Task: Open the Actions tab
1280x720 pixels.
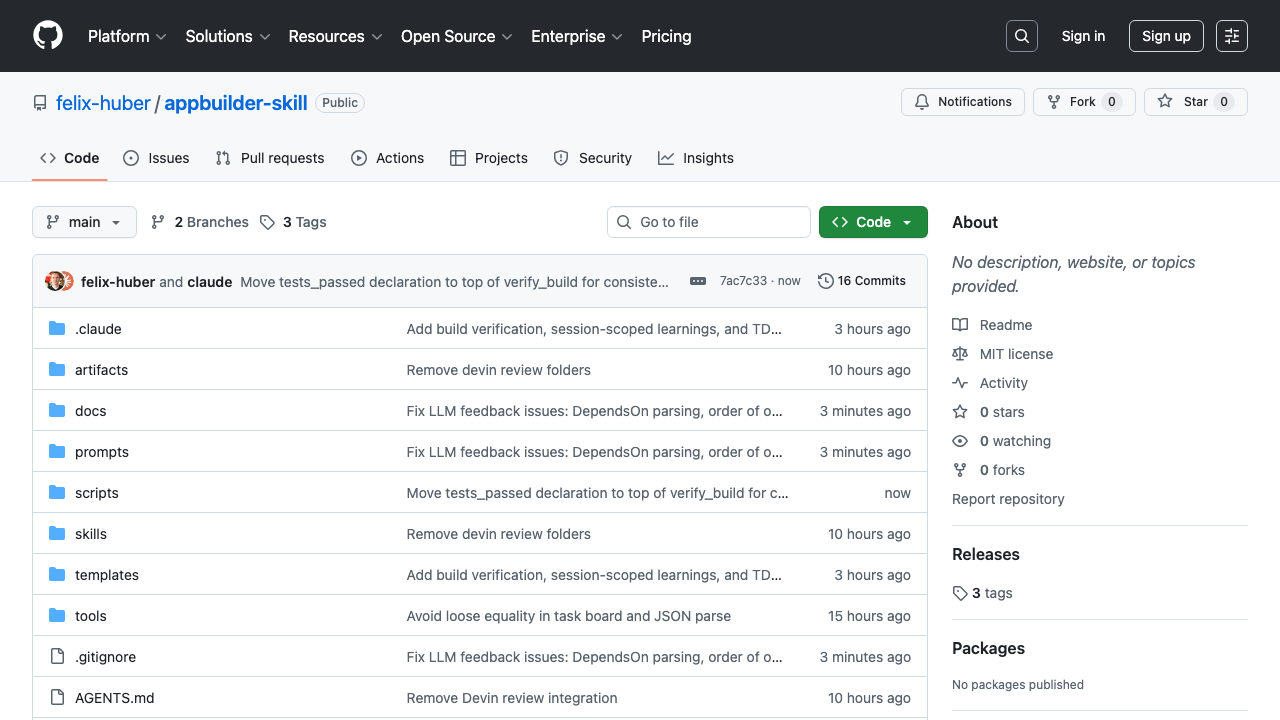Action: tap(388, 157)
